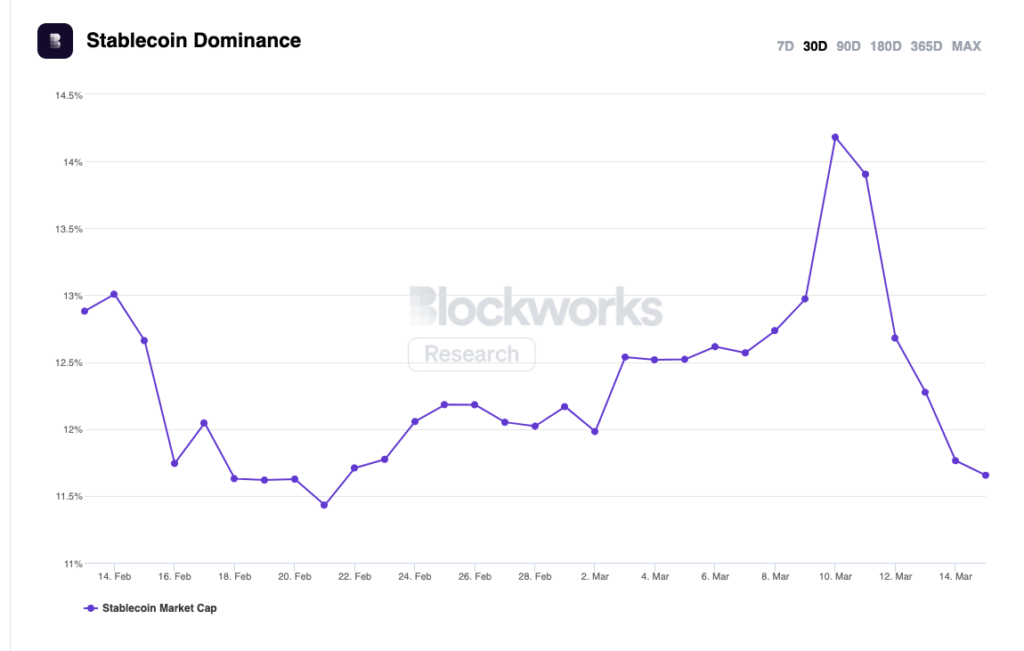This screenshot has height=651, width=1024.
Task: Toggle Stablecoin Market Cap legend series
Action: click(x=158, y=608)
